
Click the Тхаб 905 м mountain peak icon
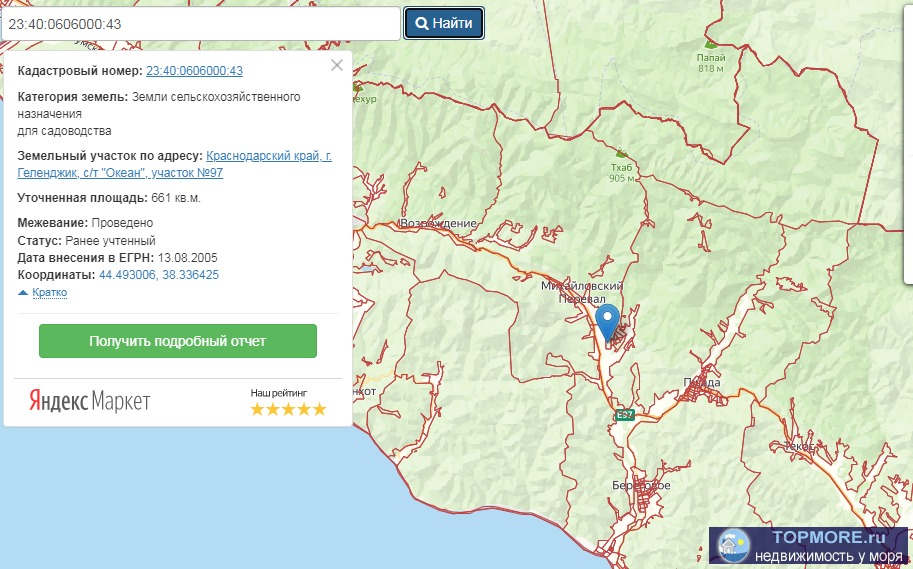621,153
